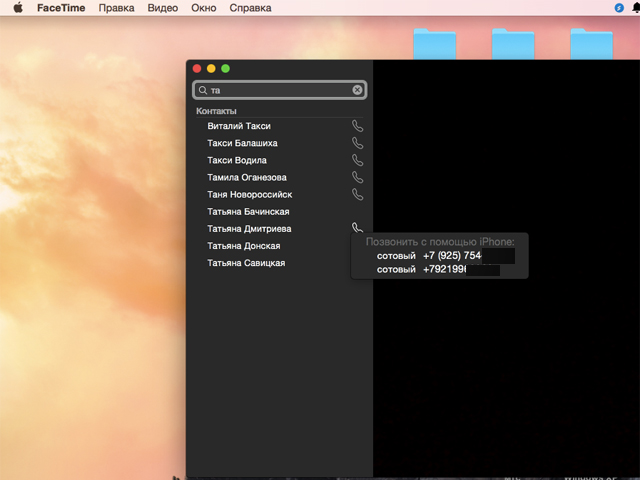
Task: Select contact Тамила Оганезова
Action: (247, 178)
